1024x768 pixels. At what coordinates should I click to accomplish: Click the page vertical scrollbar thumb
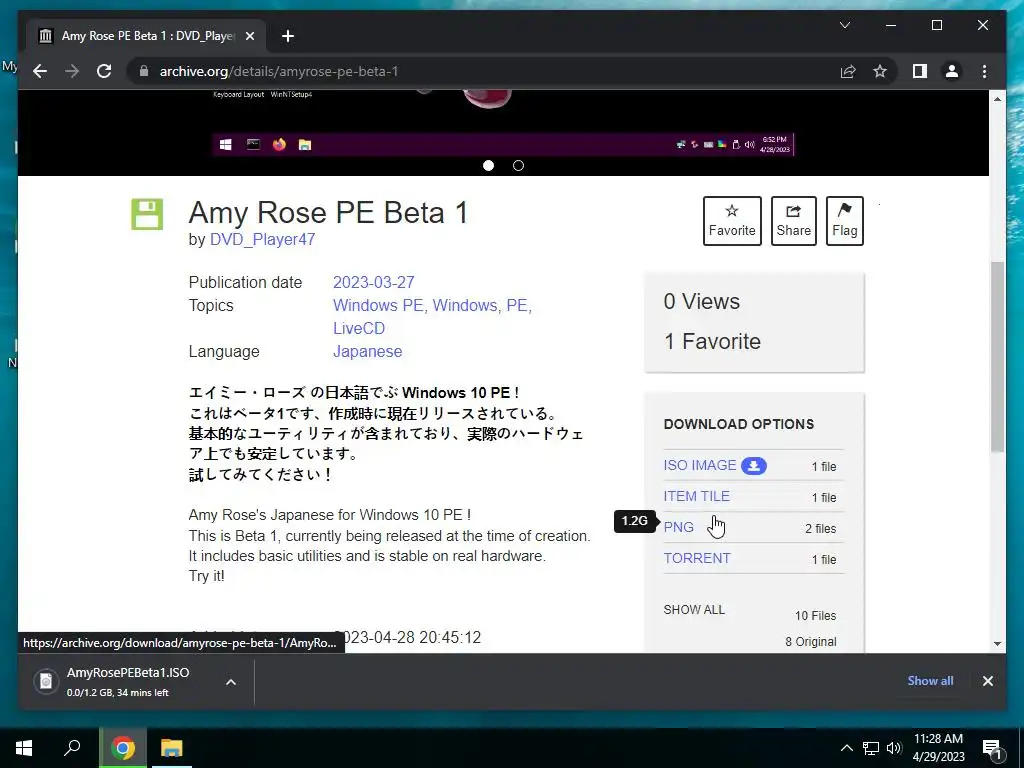(997, 357)
